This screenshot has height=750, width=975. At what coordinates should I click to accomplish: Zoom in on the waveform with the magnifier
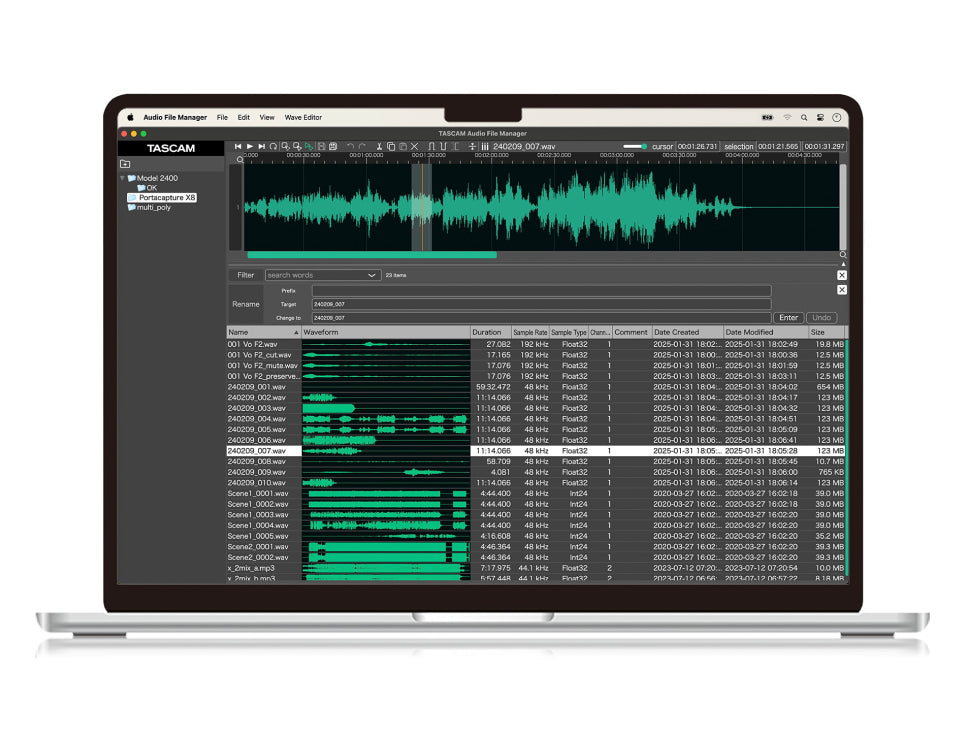(x=286, y=146)
